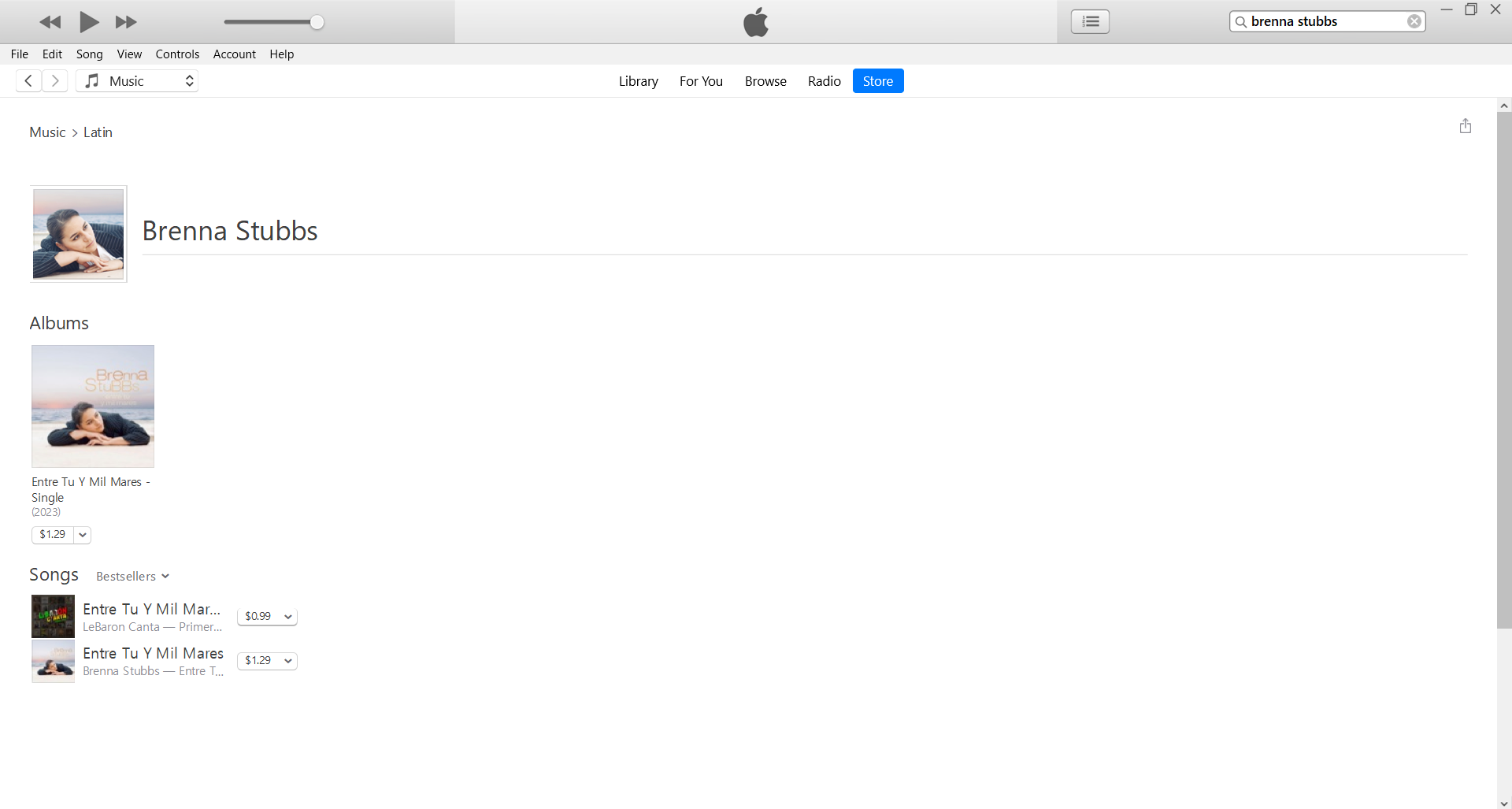Skip to previous track with rewind button
This screenshot has width=1512, height=809.
50,22
